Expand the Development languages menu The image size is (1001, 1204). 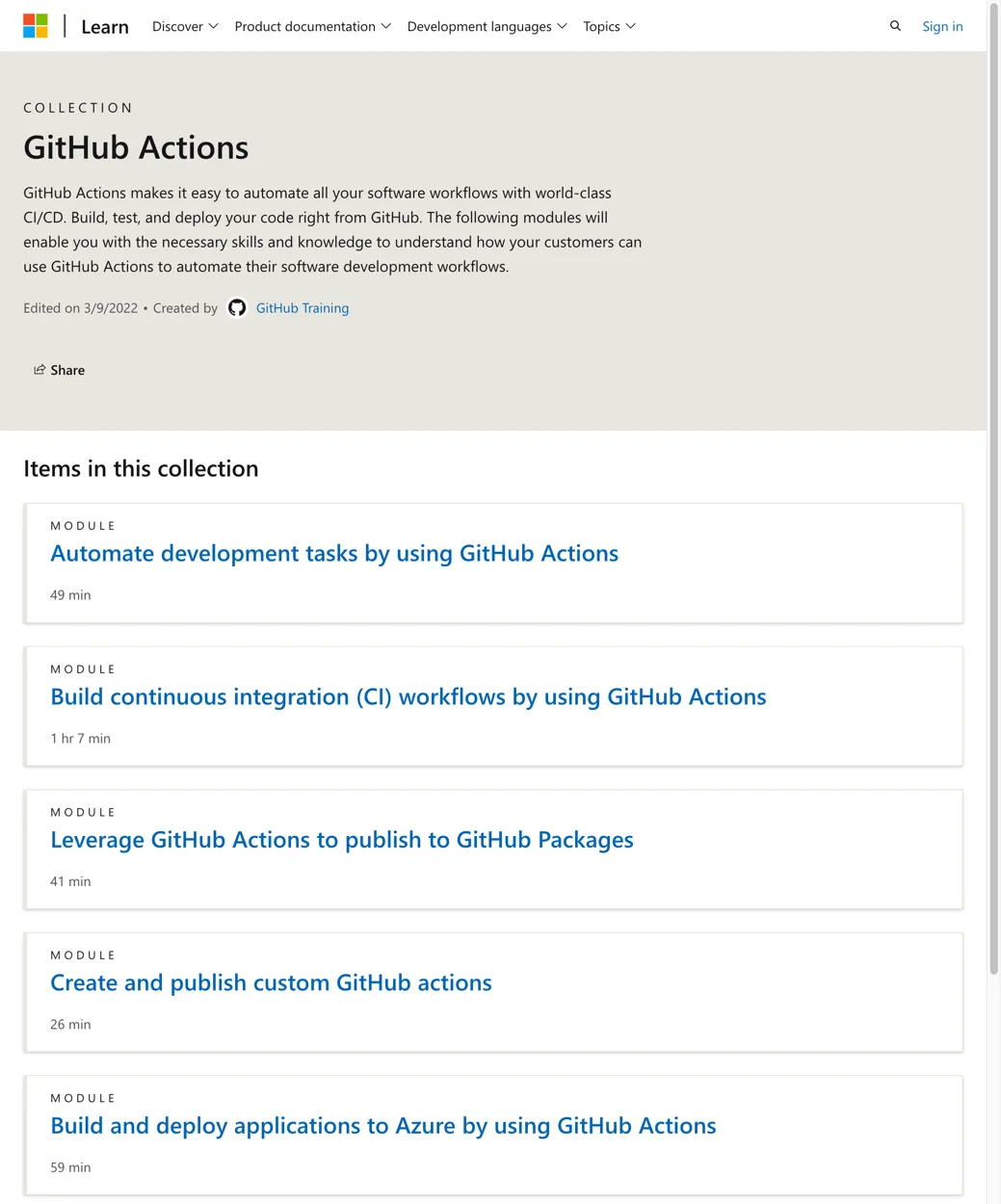click(x=487, y=26)
